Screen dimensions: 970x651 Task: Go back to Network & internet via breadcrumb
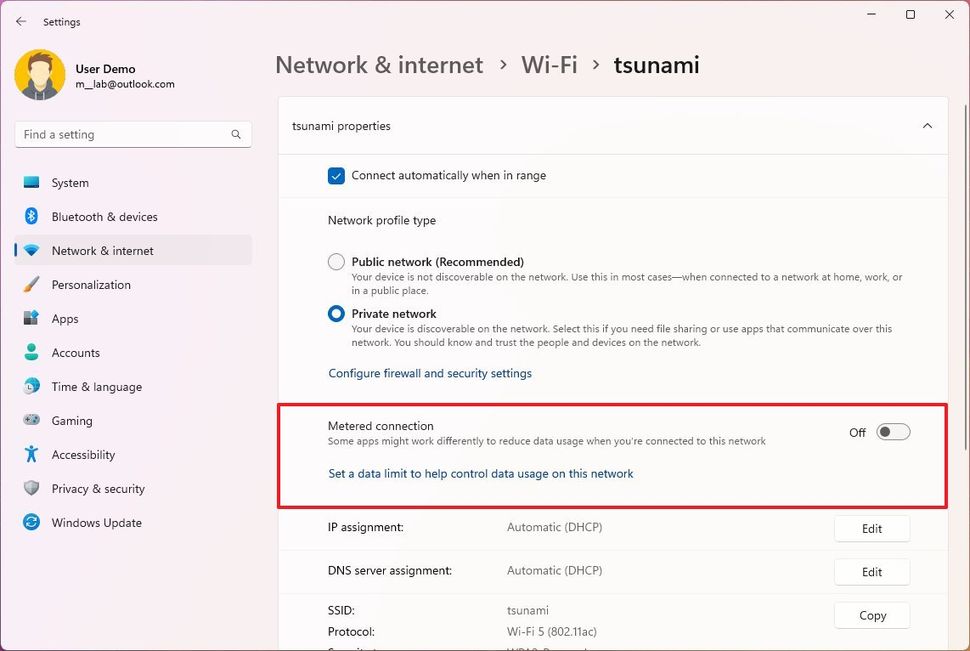click(x=379, y=64)
